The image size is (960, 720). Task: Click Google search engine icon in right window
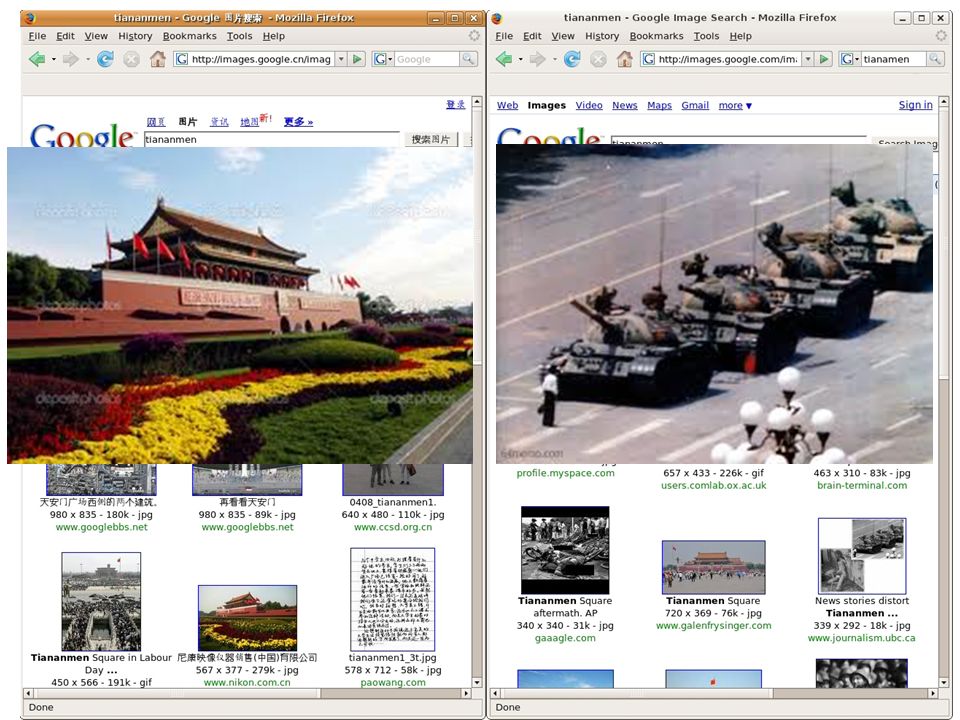pyautogui.click(x=847, y=59)
